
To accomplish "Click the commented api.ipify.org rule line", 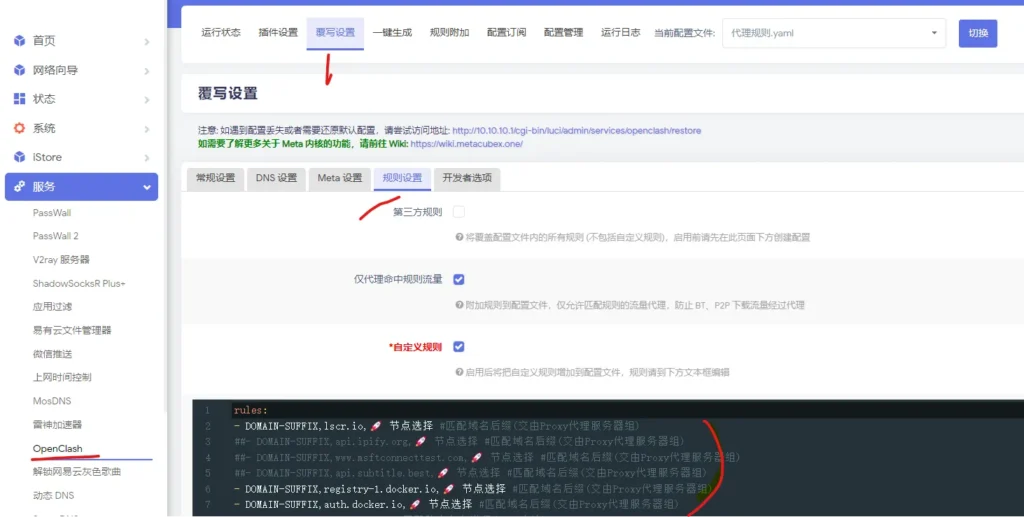I will (459, 441).
